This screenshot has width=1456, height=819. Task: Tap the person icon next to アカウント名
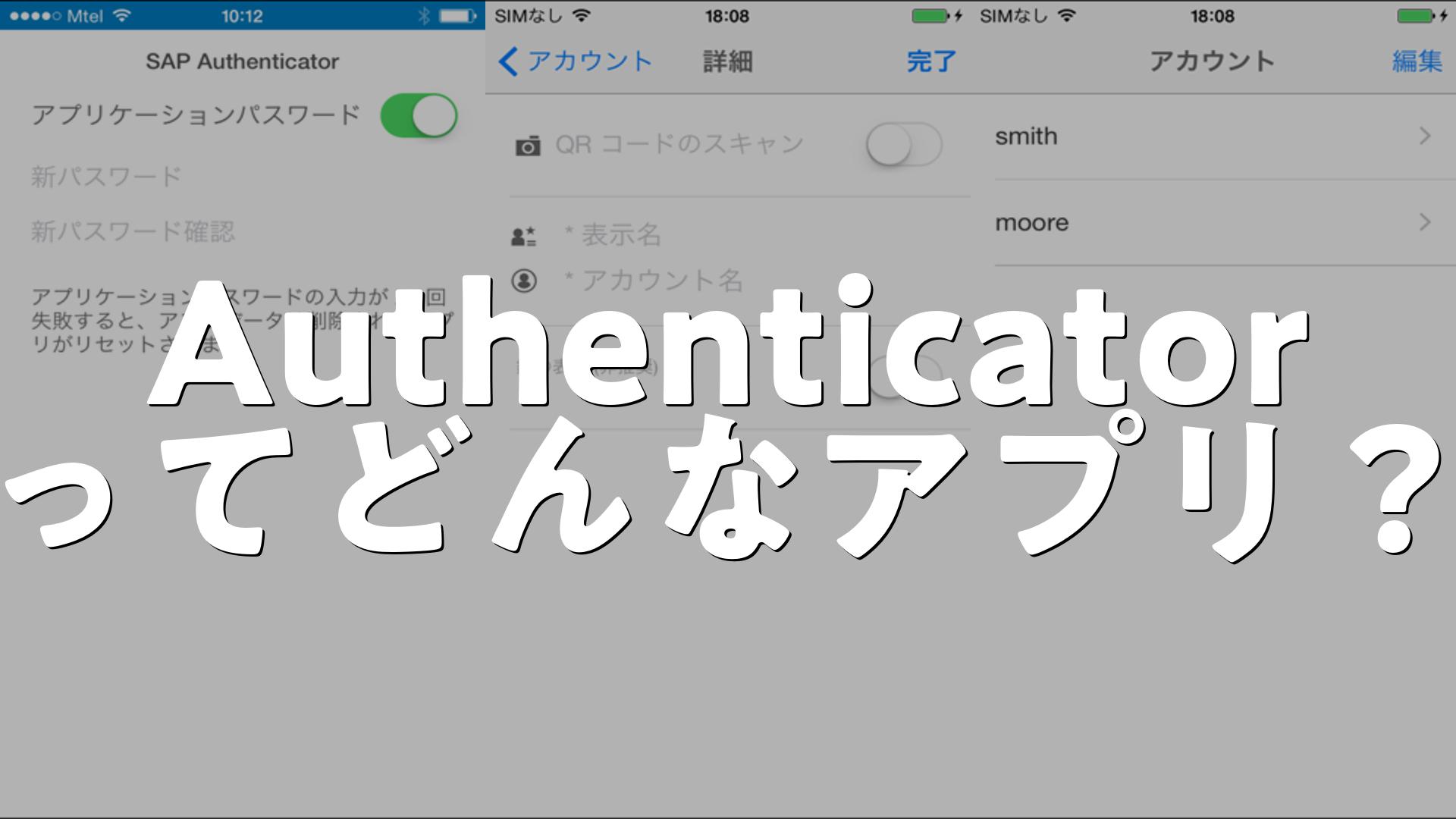tap(524, 281)
